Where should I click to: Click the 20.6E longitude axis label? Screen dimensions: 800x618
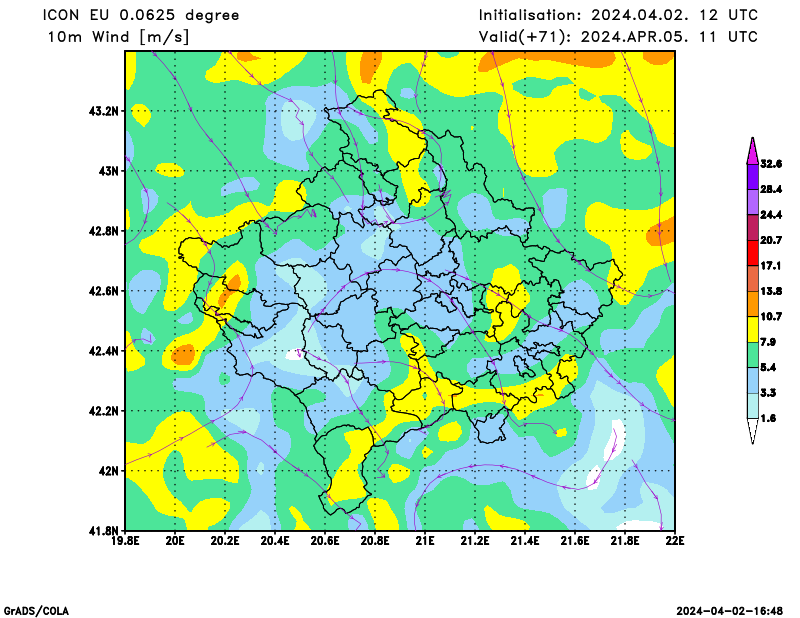point(325,540)
